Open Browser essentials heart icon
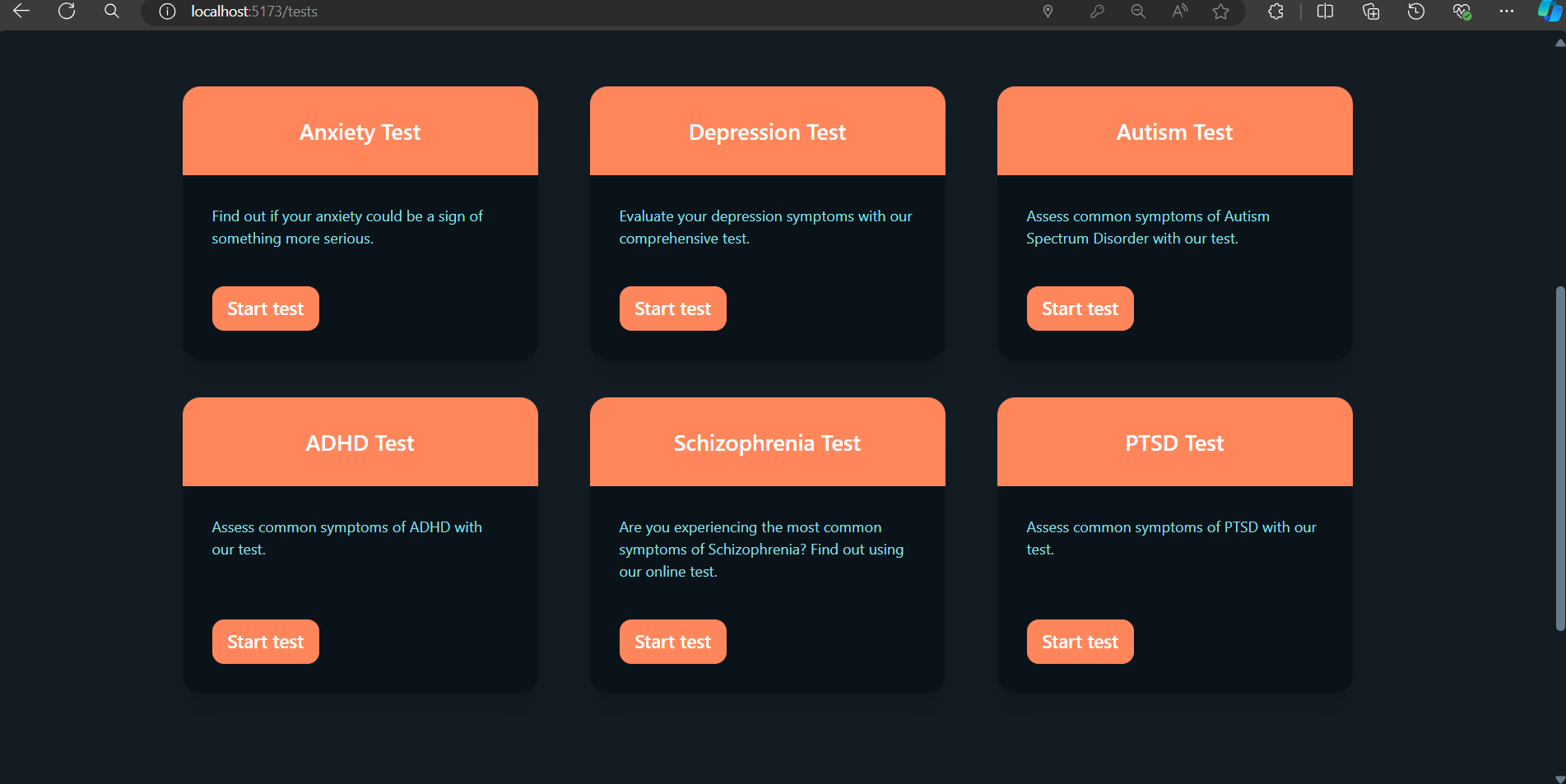 click(1461, 12)
